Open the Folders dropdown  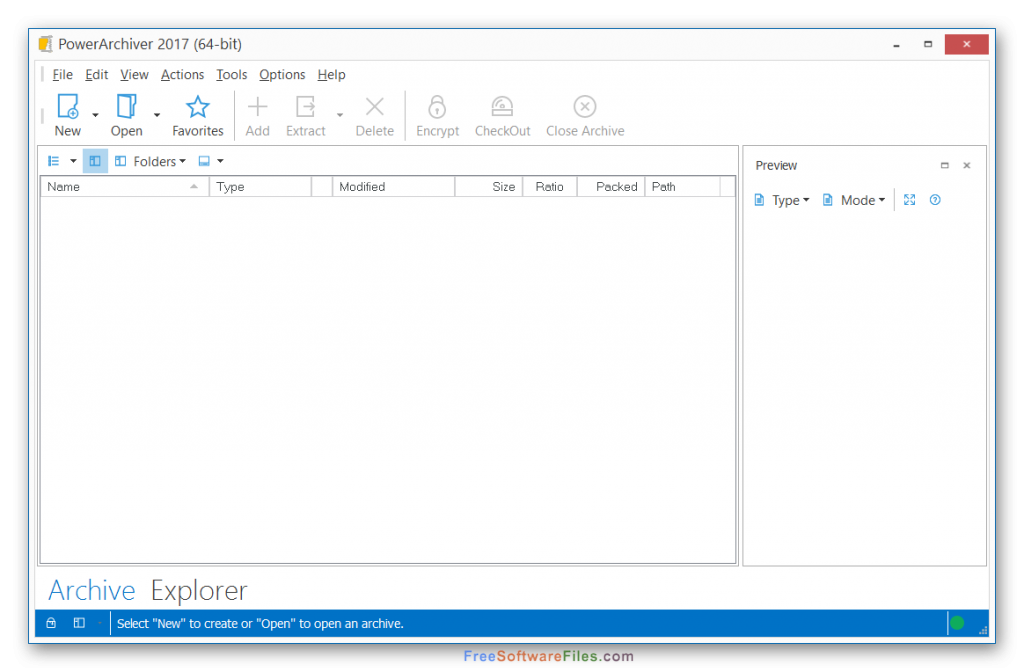tap(150, 161)
